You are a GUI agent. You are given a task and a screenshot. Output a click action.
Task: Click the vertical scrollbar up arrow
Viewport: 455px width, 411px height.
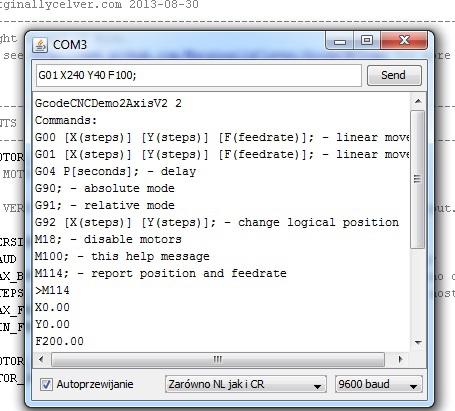418,101
